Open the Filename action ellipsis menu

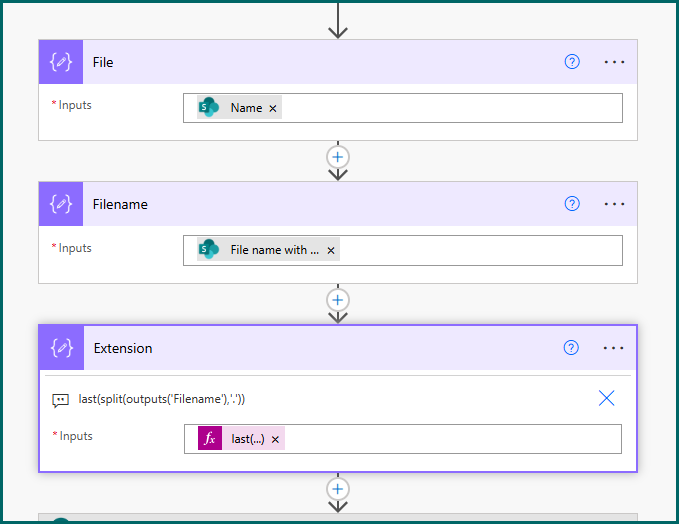pyautogui.click(x=614, y=204)
